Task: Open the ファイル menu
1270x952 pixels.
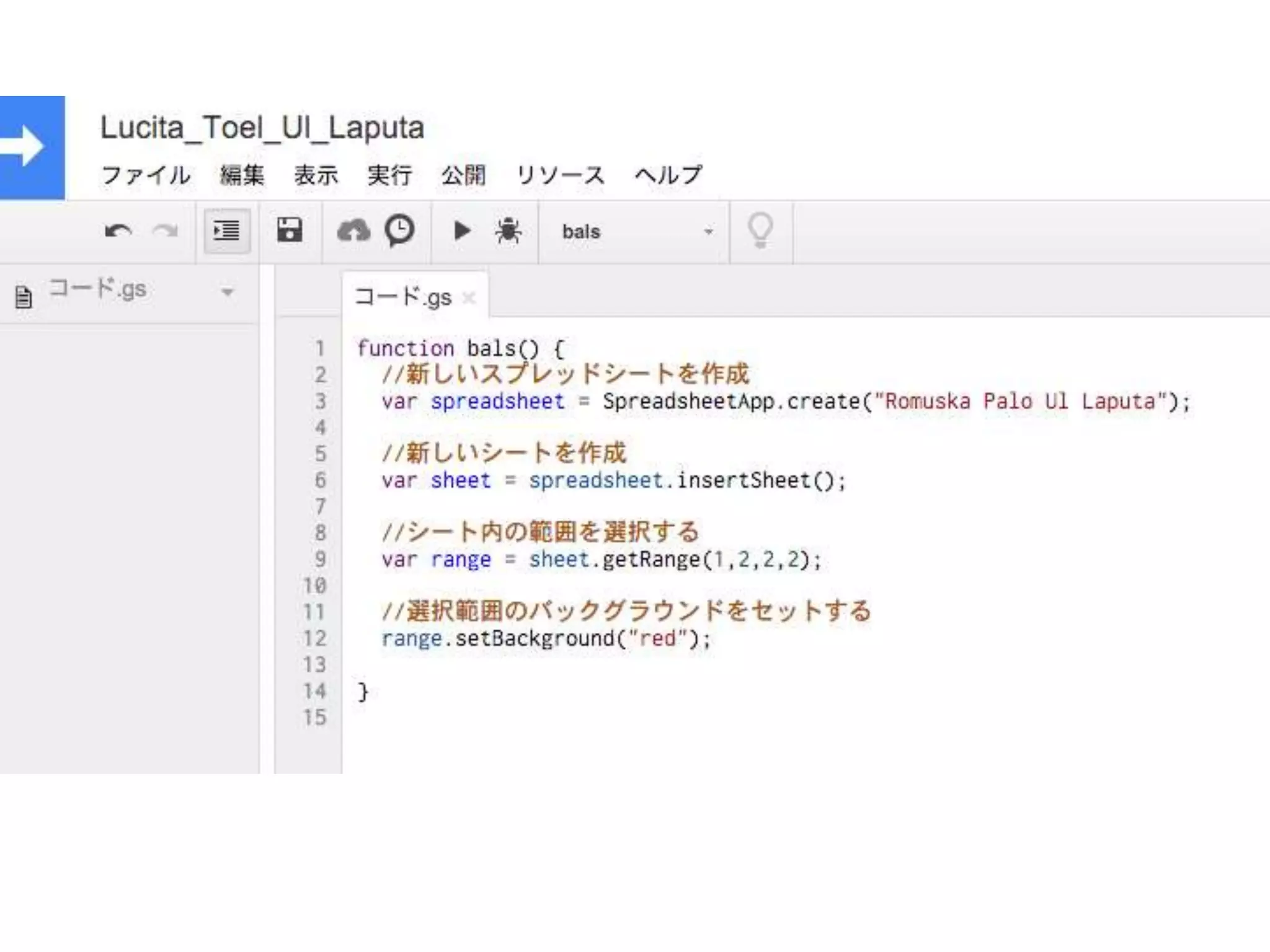Action: pyautogui.click(x=146, y=175)
